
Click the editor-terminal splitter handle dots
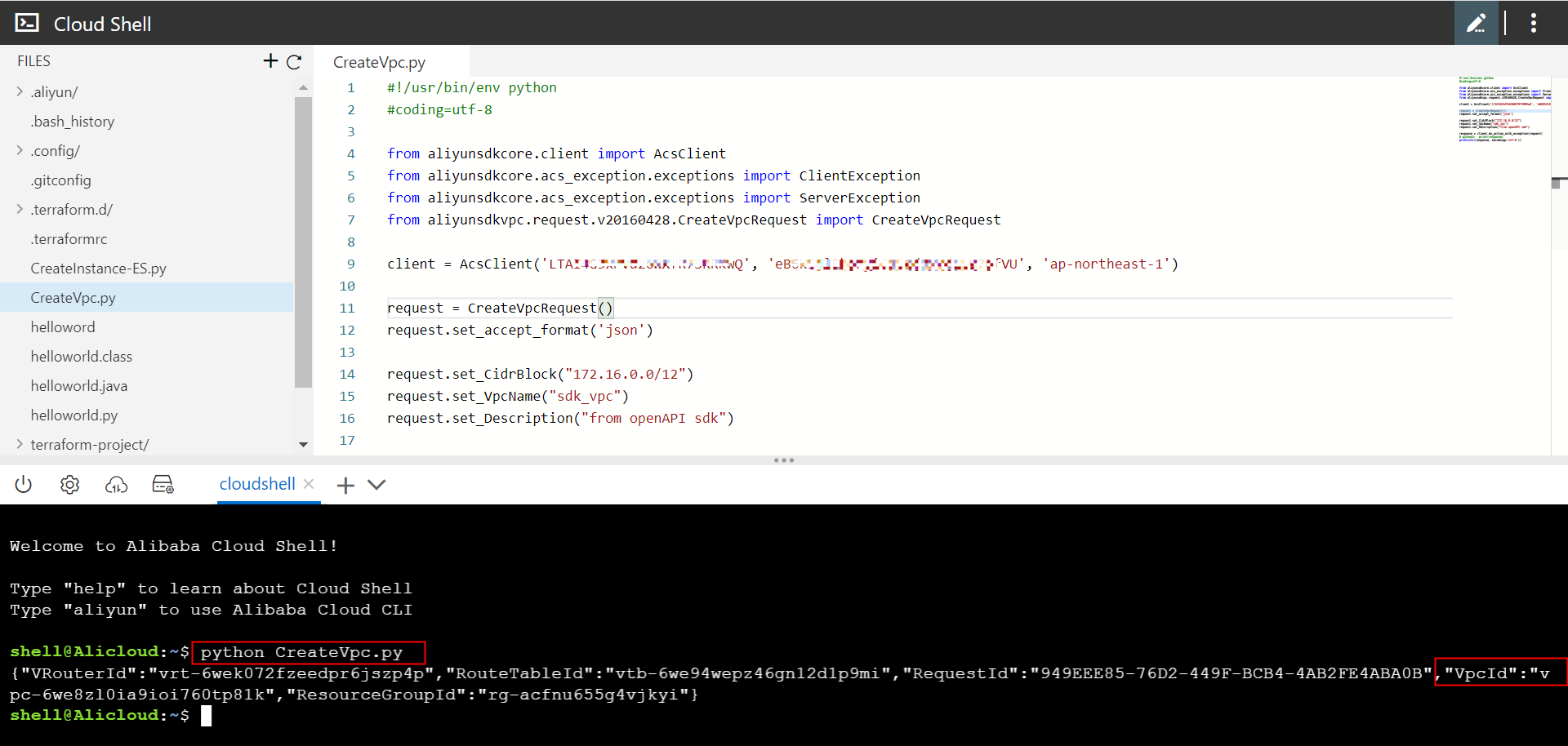point(784,460)
